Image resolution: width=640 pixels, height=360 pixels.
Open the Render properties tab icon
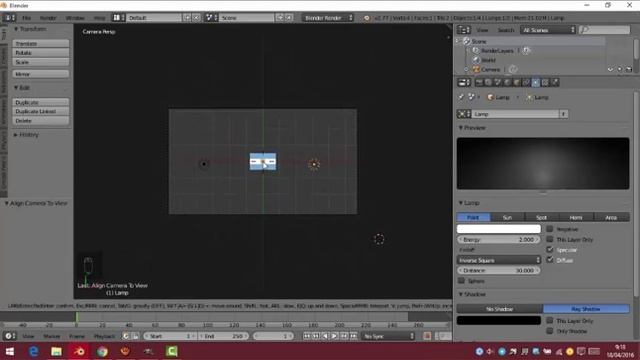click(479, 82)
